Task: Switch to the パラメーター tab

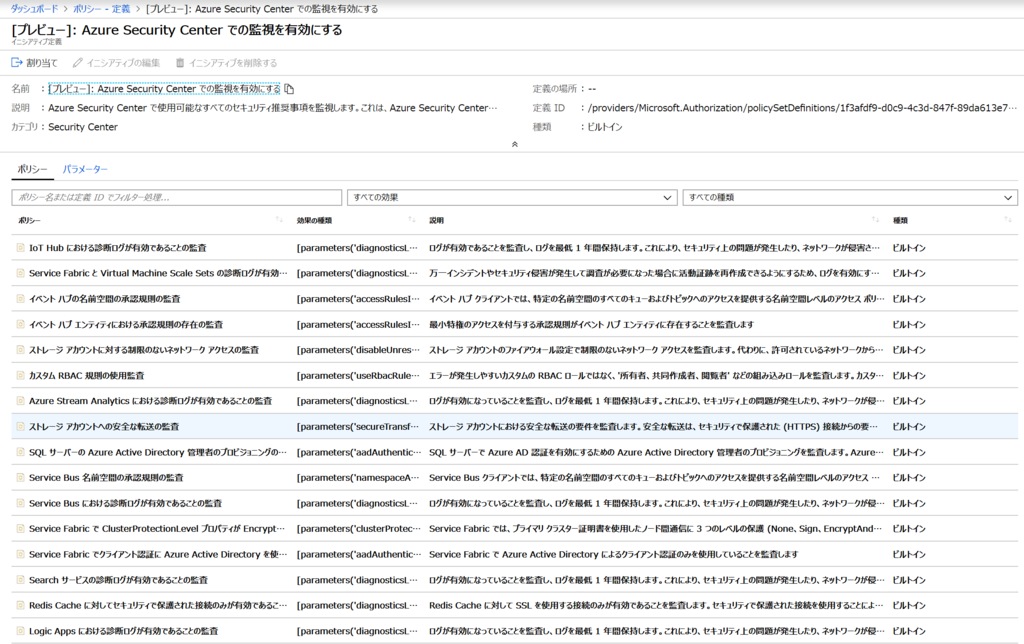Action: [x=85, y=169]
